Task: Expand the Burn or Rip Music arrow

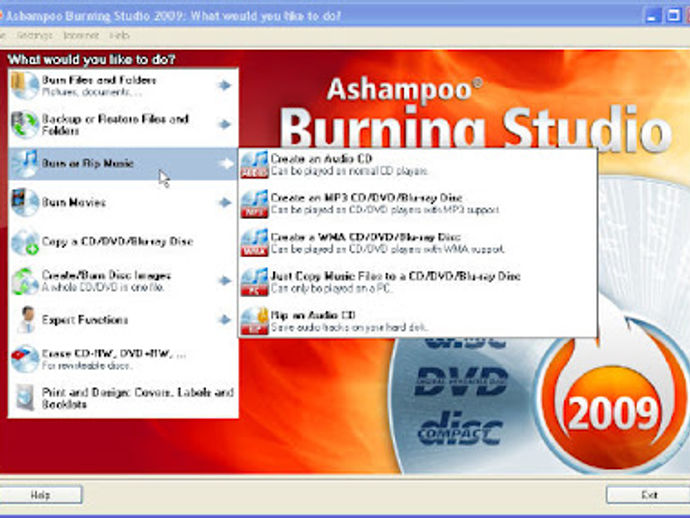Action: click(226, 163)
